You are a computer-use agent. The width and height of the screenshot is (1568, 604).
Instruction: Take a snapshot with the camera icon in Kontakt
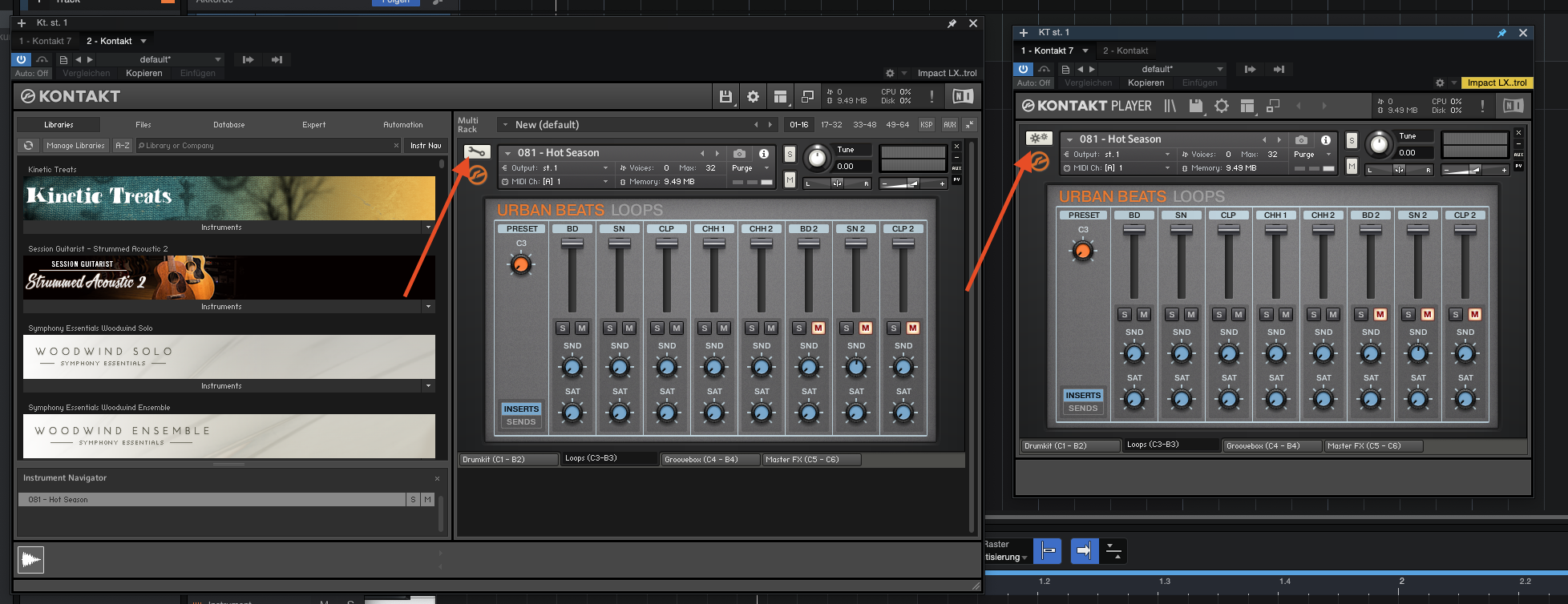pos(739,153)
